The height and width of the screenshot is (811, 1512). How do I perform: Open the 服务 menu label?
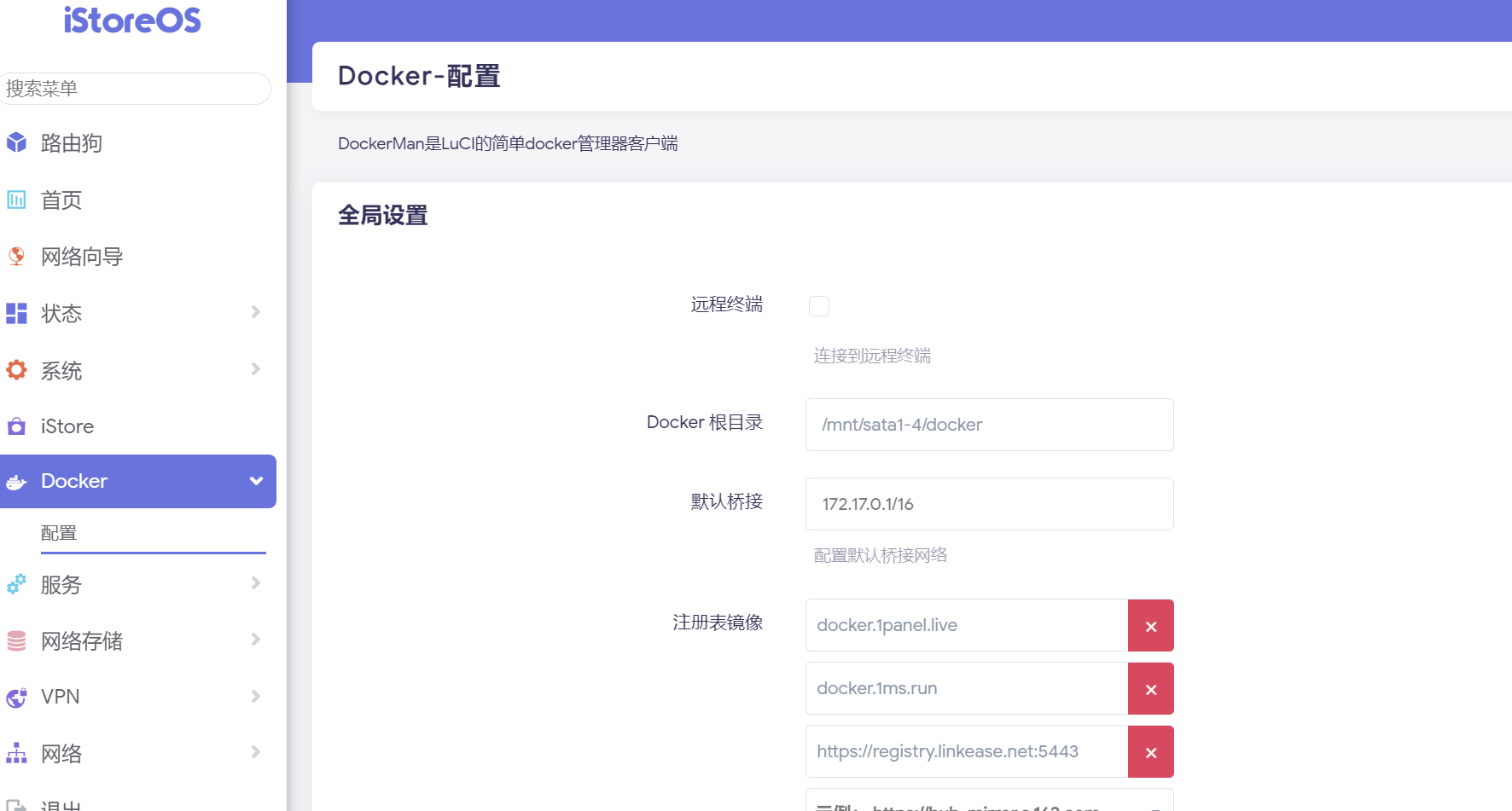tap(61, 584)
